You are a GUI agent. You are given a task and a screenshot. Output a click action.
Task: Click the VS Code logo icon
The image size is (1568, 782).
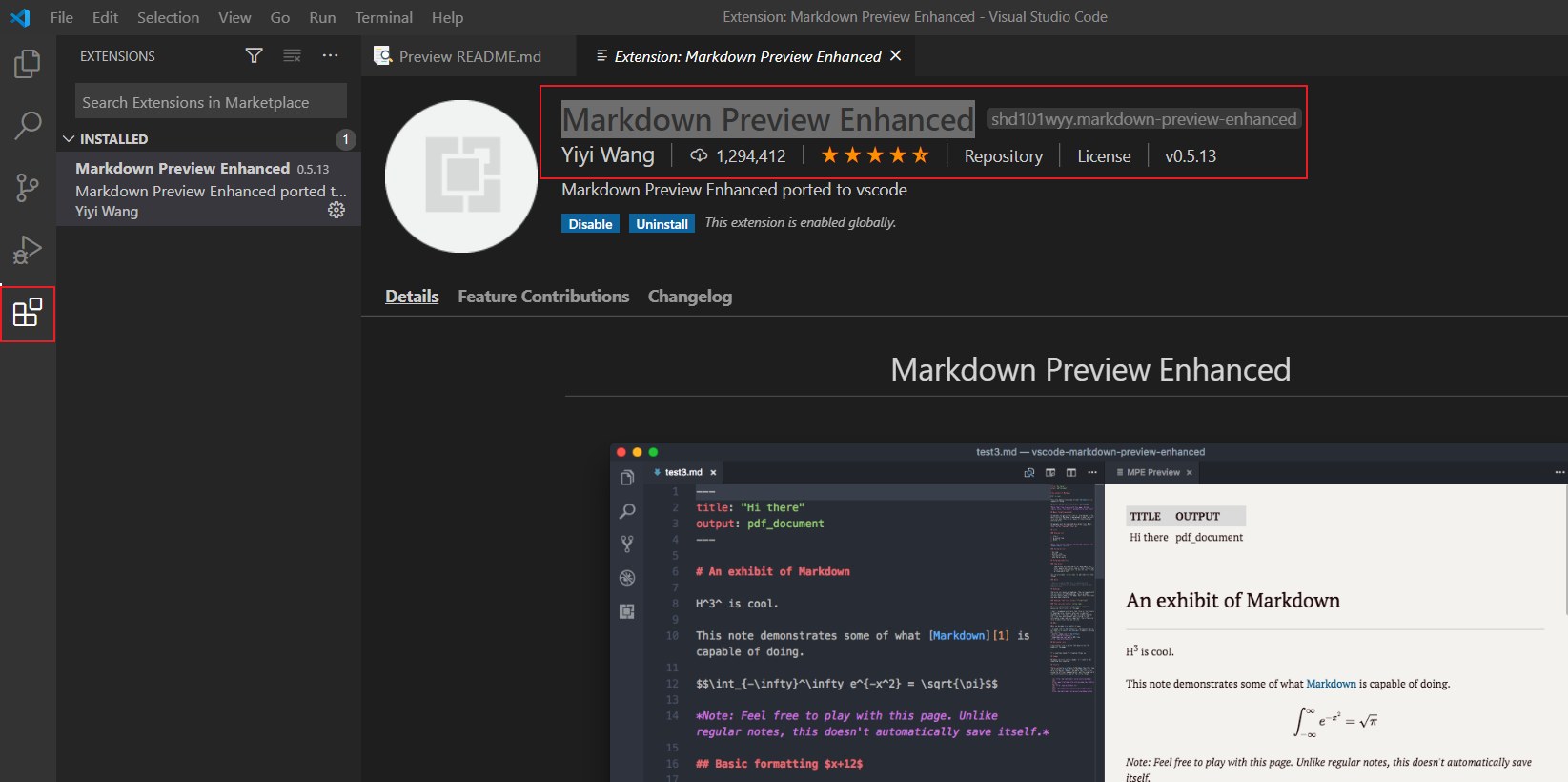point(20,17)
